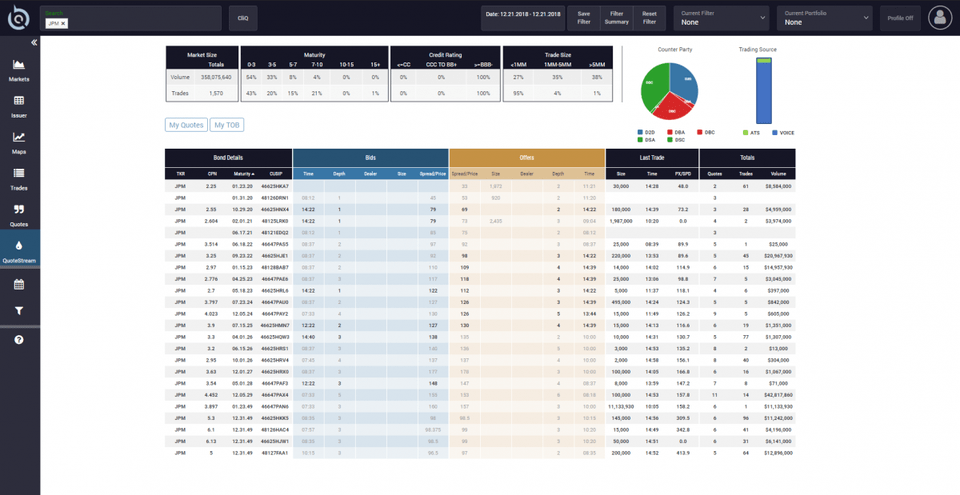Click the Trading Source bar chart

point(764,91)
